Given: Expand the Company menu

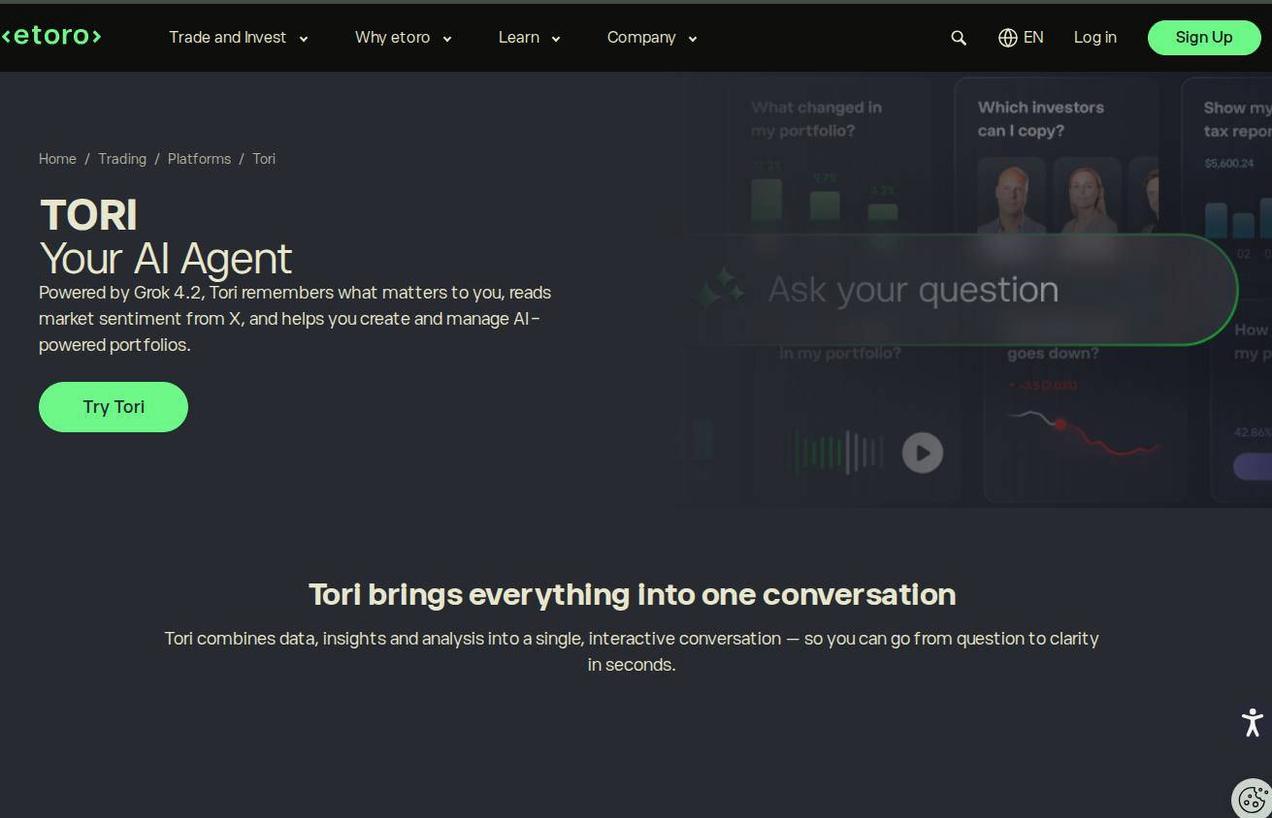Looking at the screenshot, I should [652, 38].
